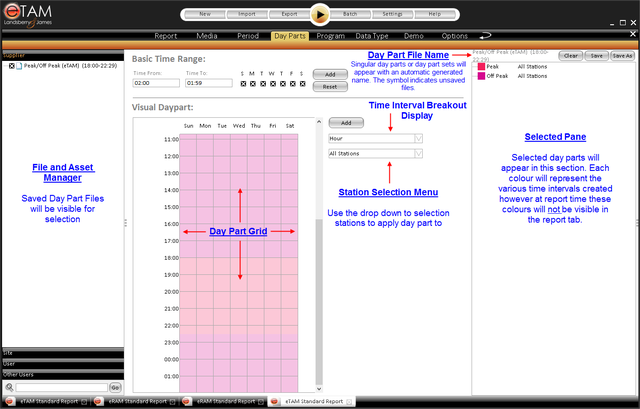Image resolution: width=640 pixels, height=409 pixels.
Task: Click the daypart grid scroll-down arrow
Action: pos(319,389)
